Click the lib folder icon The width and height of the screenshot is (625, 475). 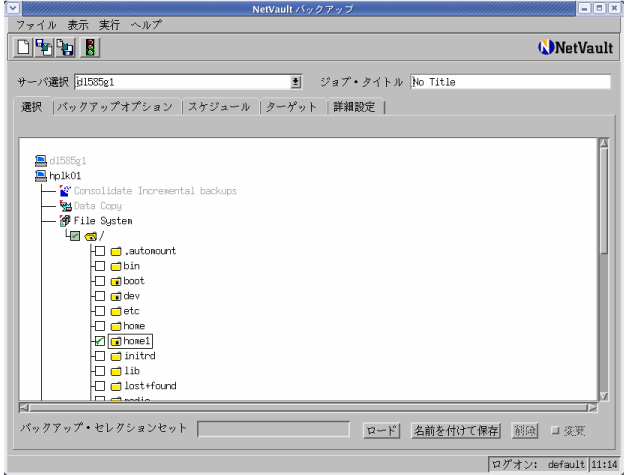[x=116, y=371]
